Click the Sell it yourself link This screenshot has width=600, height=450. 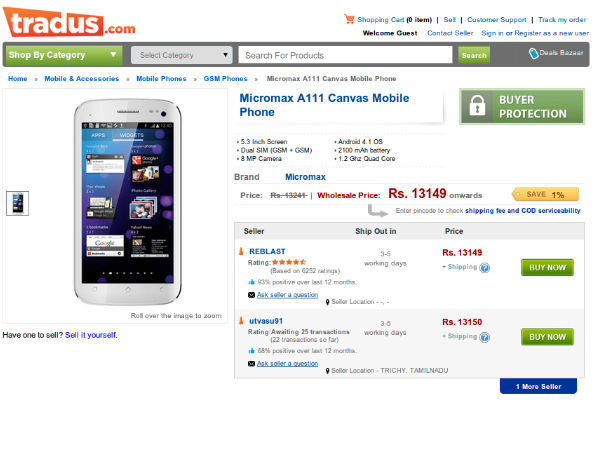91,335
